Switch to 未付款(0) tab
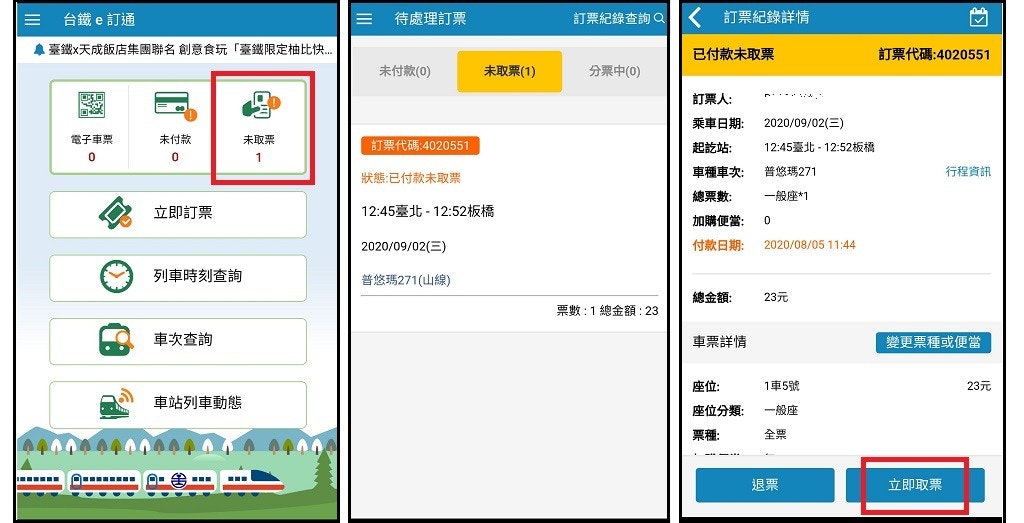The image size is (1024, 523). [405, 71]
